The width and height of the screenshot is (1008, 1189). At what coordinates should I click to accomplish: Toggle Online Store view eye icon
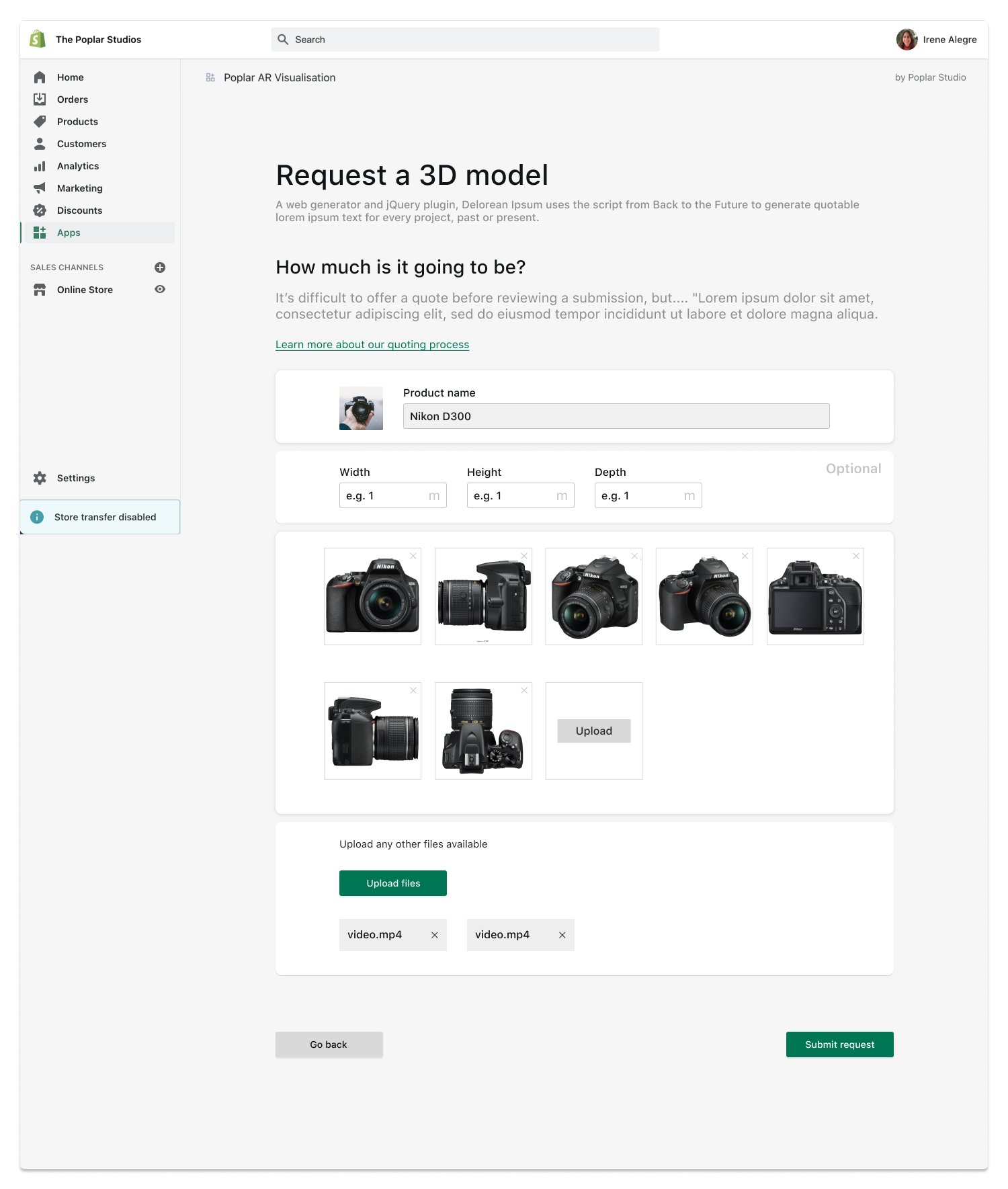click(160, 290)
